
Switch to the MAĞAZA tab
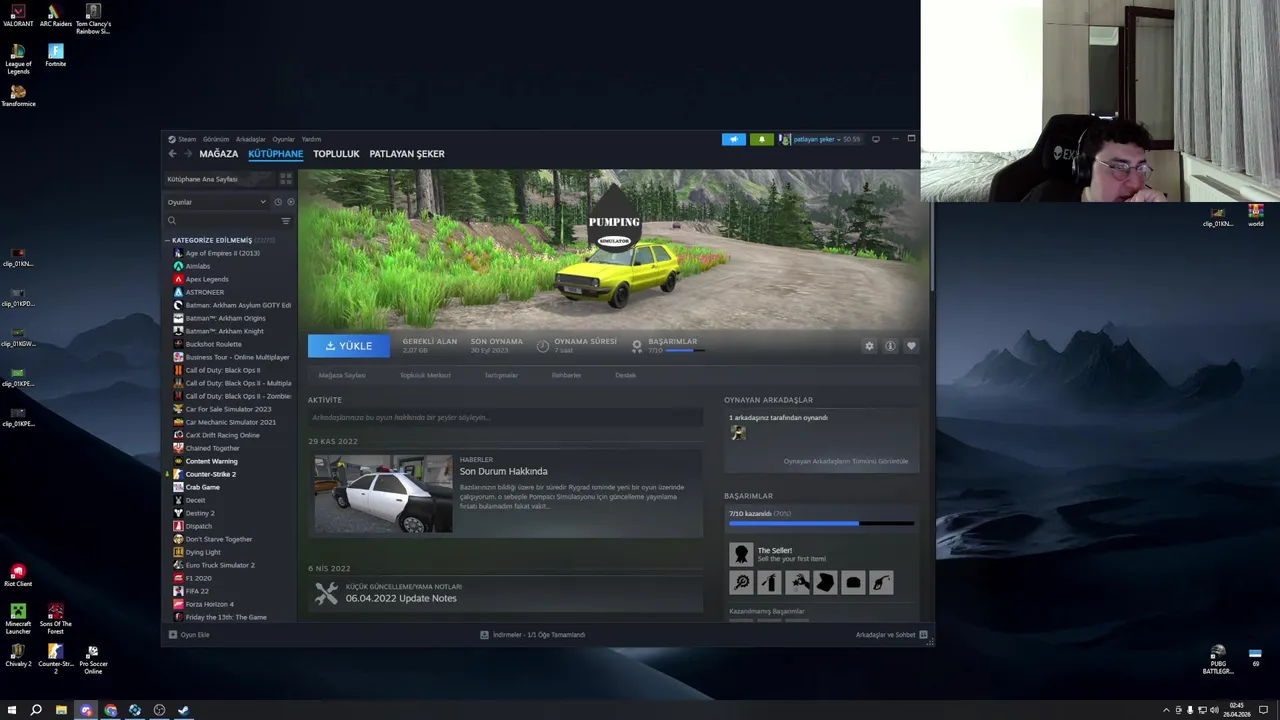coord(218,154)
